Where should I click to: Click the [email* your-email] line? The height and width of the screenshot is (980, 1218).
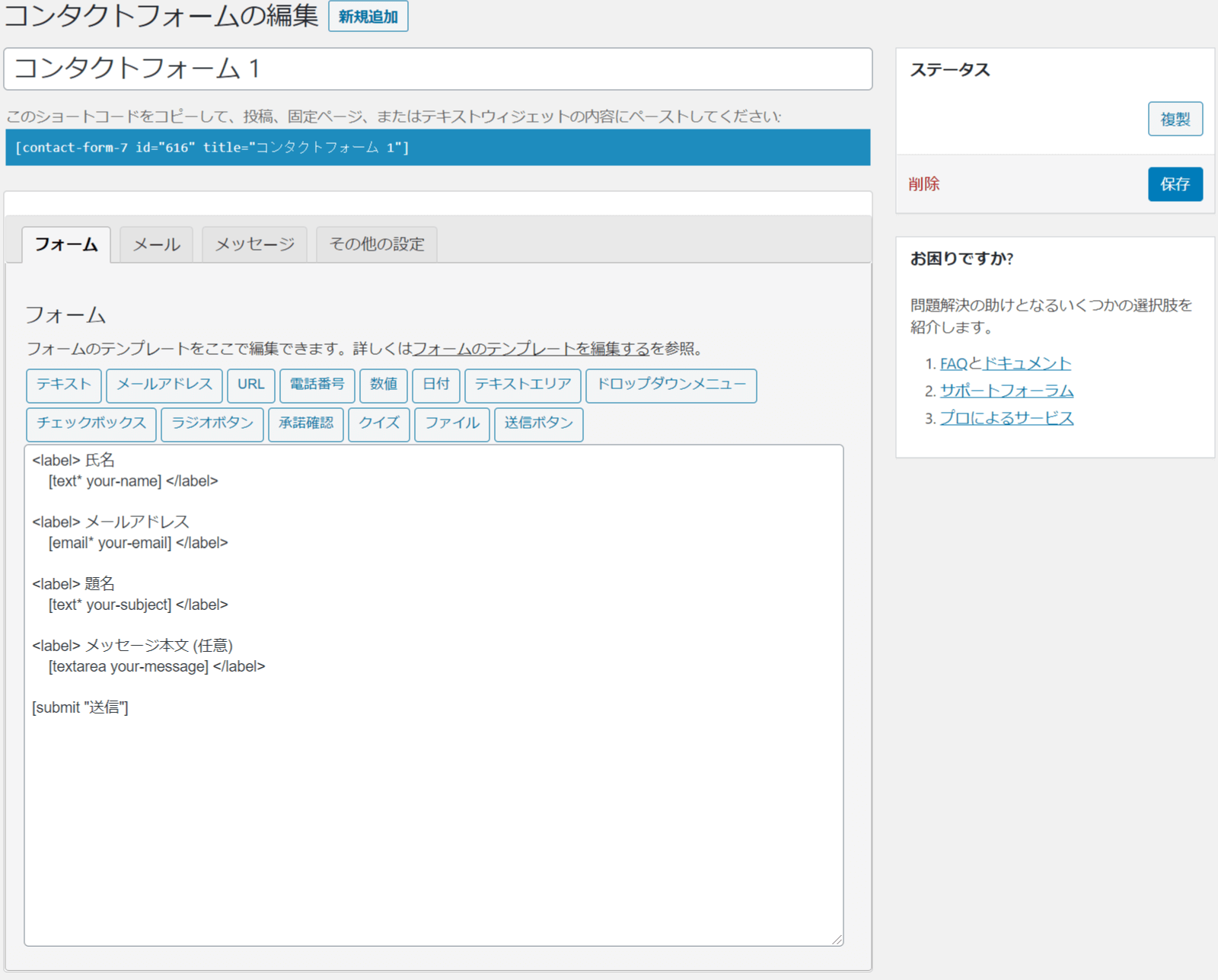click(139, 543)
